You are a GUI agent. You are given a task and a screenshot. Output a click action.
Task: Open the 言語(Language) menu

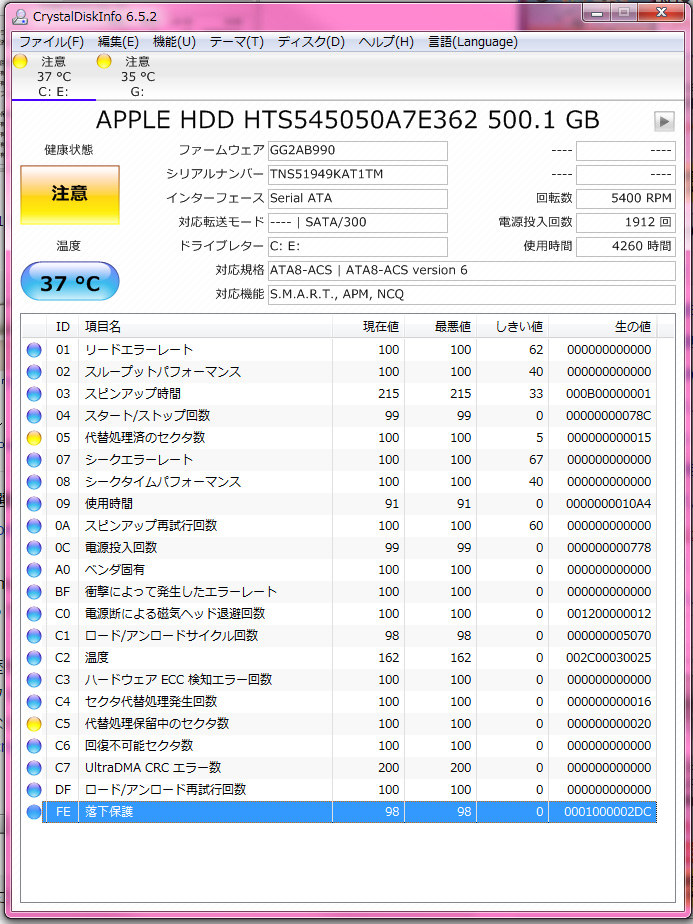473,42
